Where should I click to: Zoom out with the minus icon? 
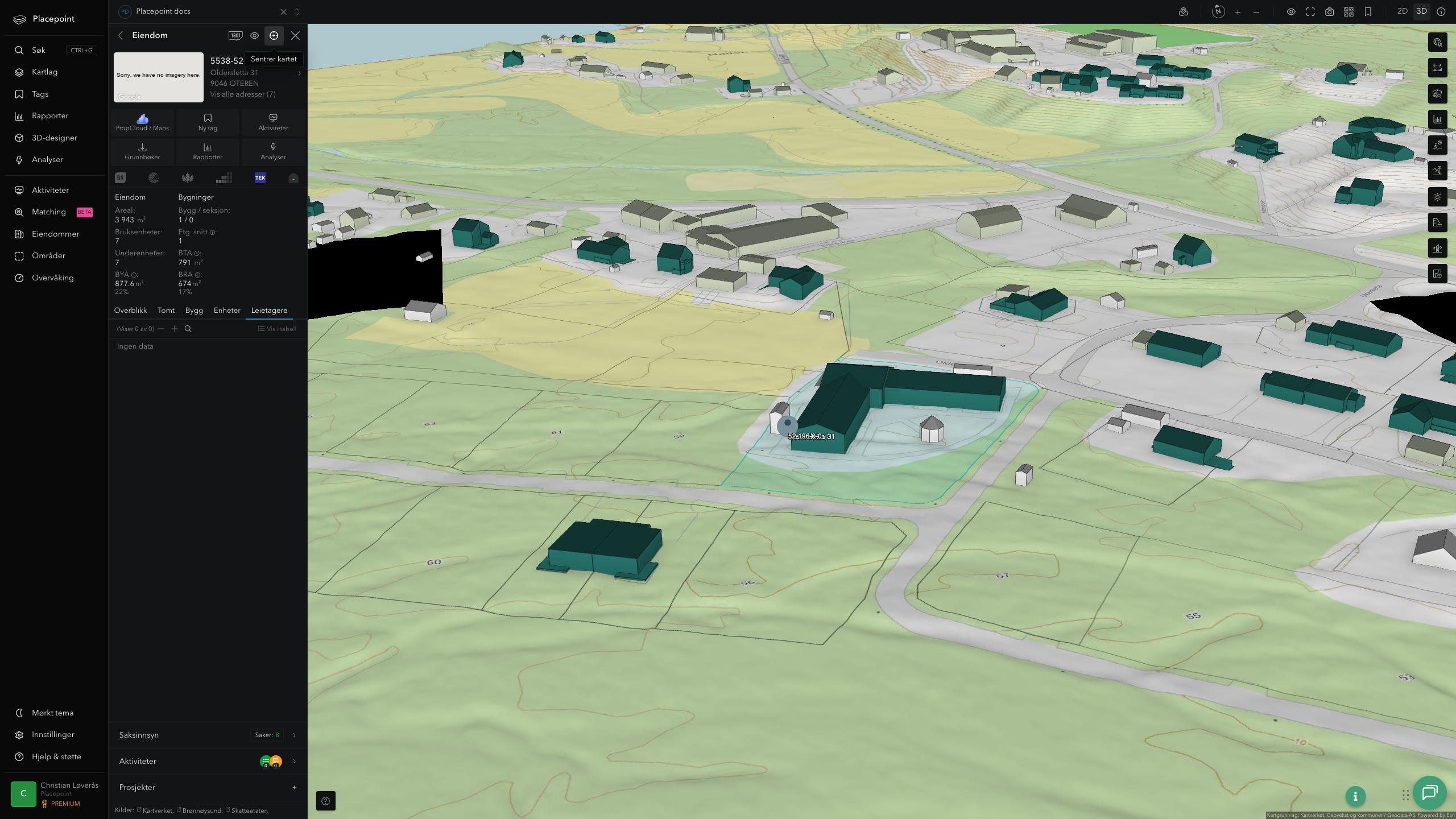(x=1256, y=12)
